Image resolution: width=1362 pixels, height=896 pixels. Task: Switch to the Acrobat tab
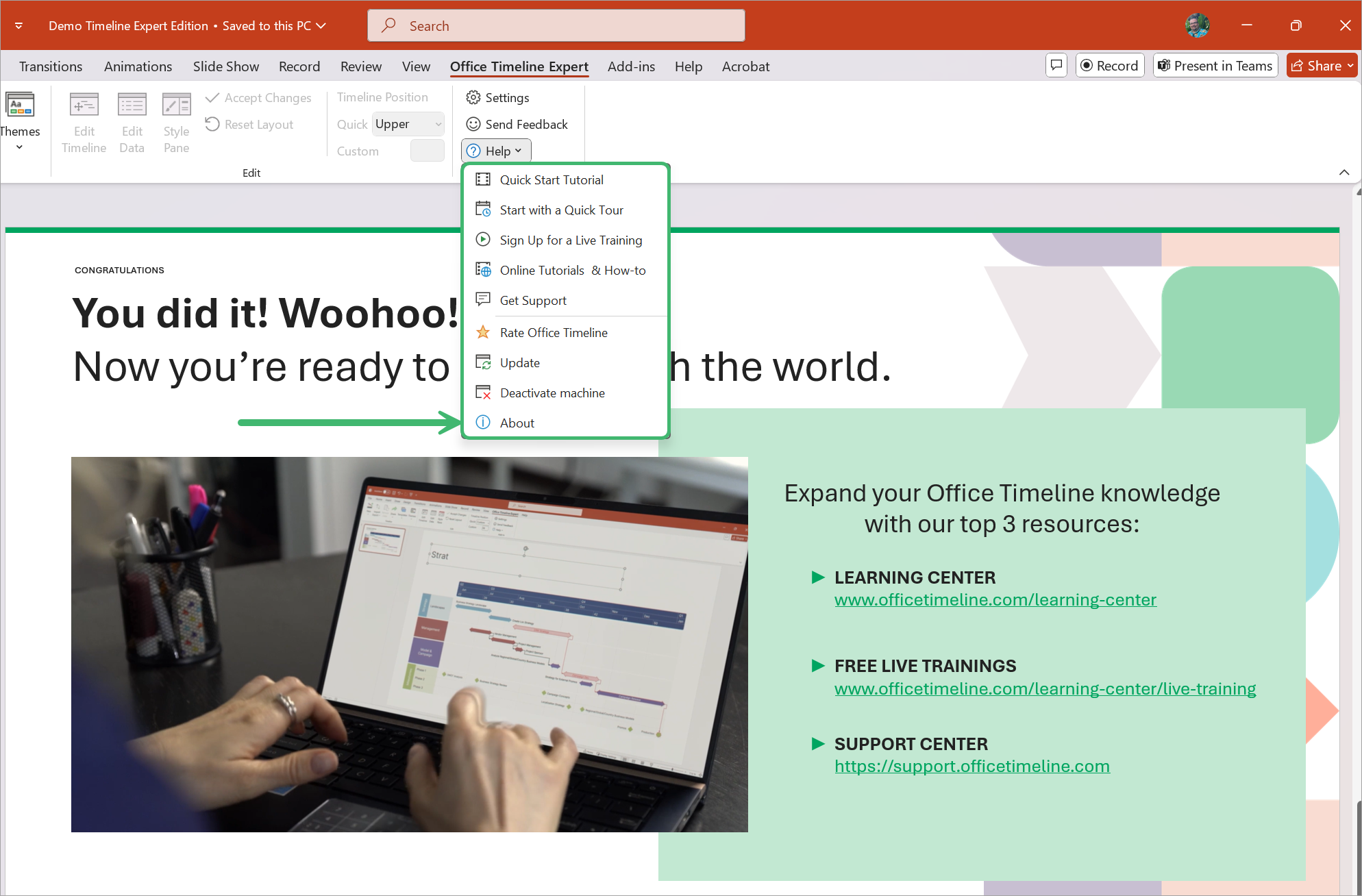coord(745,66)
